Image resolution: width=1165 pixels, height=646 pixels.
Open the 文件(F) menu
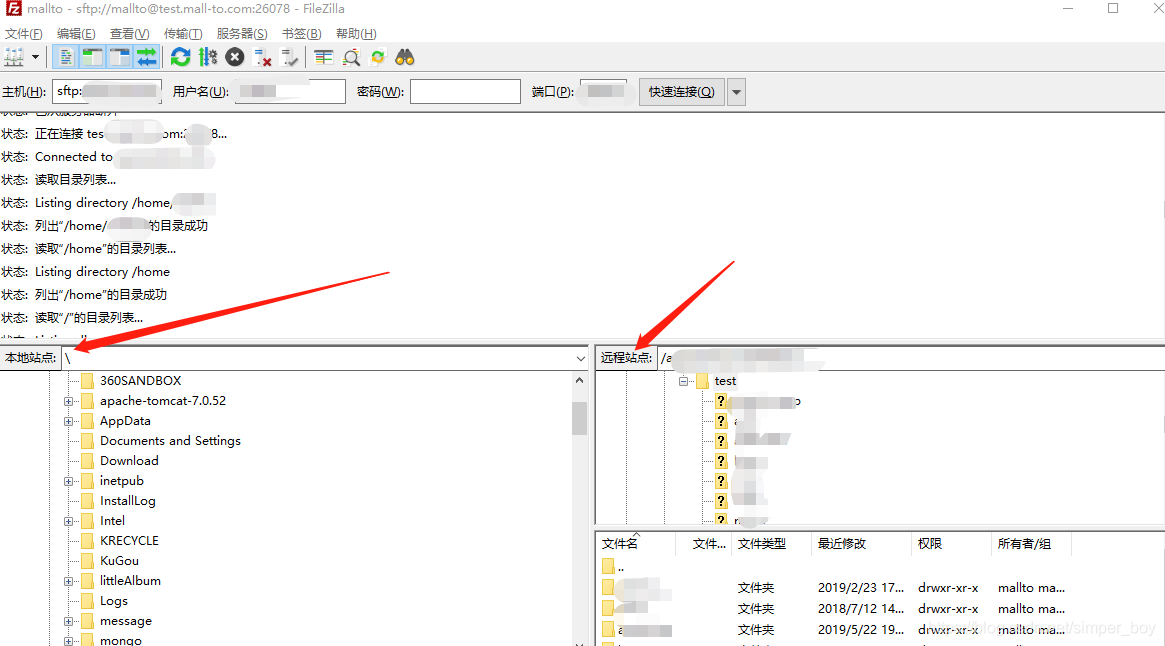click(24, 33)
